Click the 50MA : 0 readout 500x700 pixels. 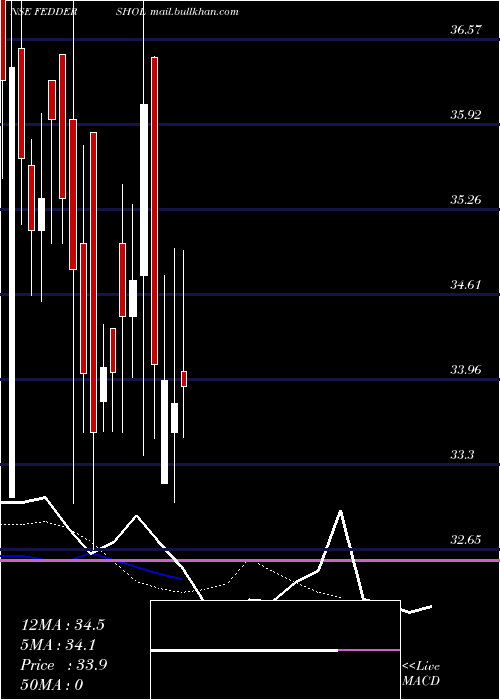click(x=52, y=685)
